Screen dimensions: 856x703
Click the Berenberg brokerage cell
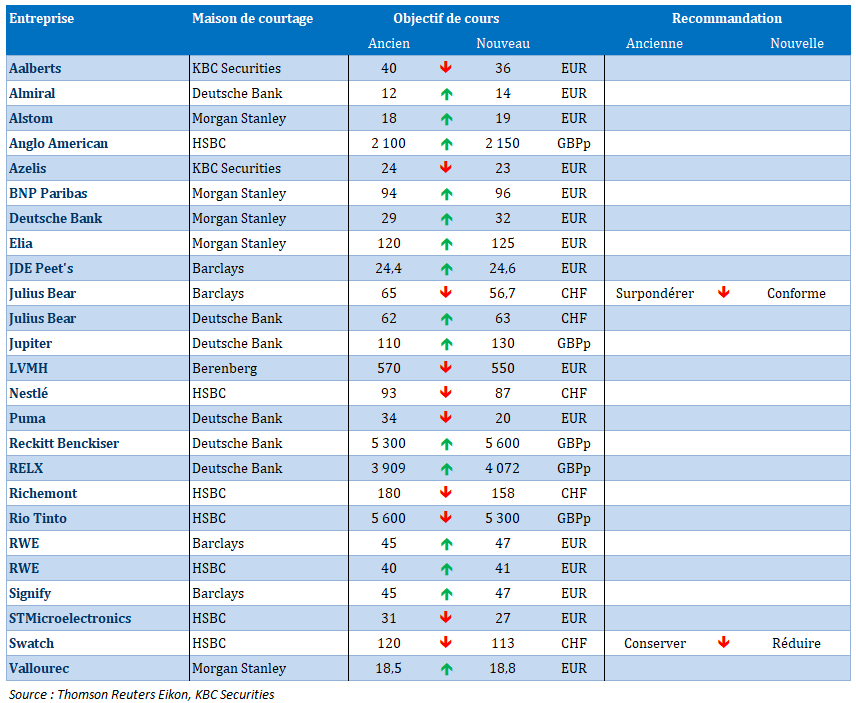pos(224,368)
